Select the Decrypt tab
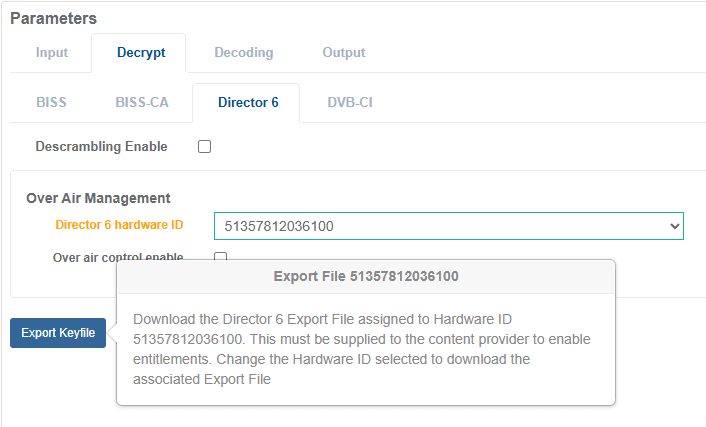Image resolution: width=706 pixels, height=427 pixels. tap(141, 53)
